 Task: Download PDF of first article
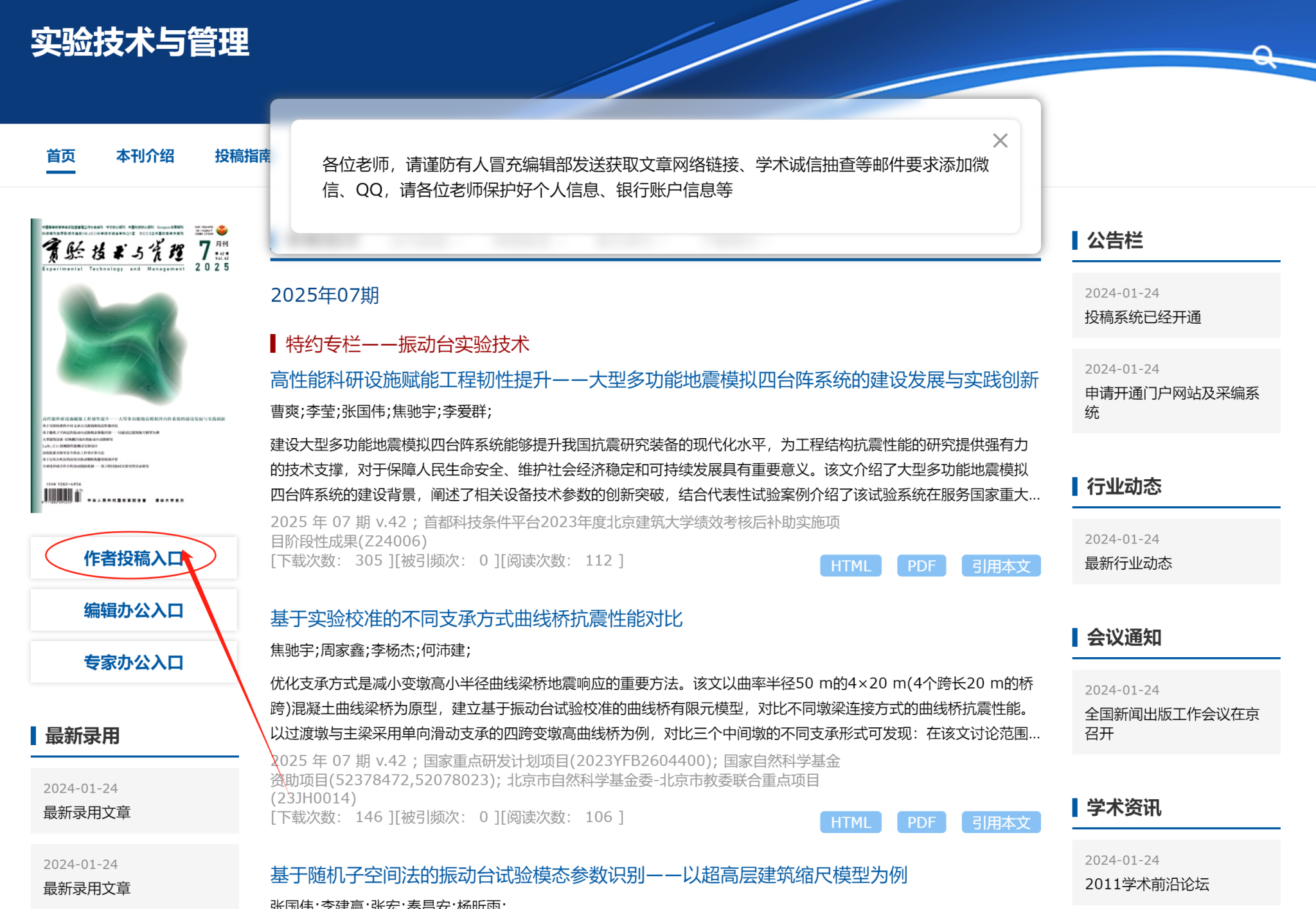(x=921, y=566)
